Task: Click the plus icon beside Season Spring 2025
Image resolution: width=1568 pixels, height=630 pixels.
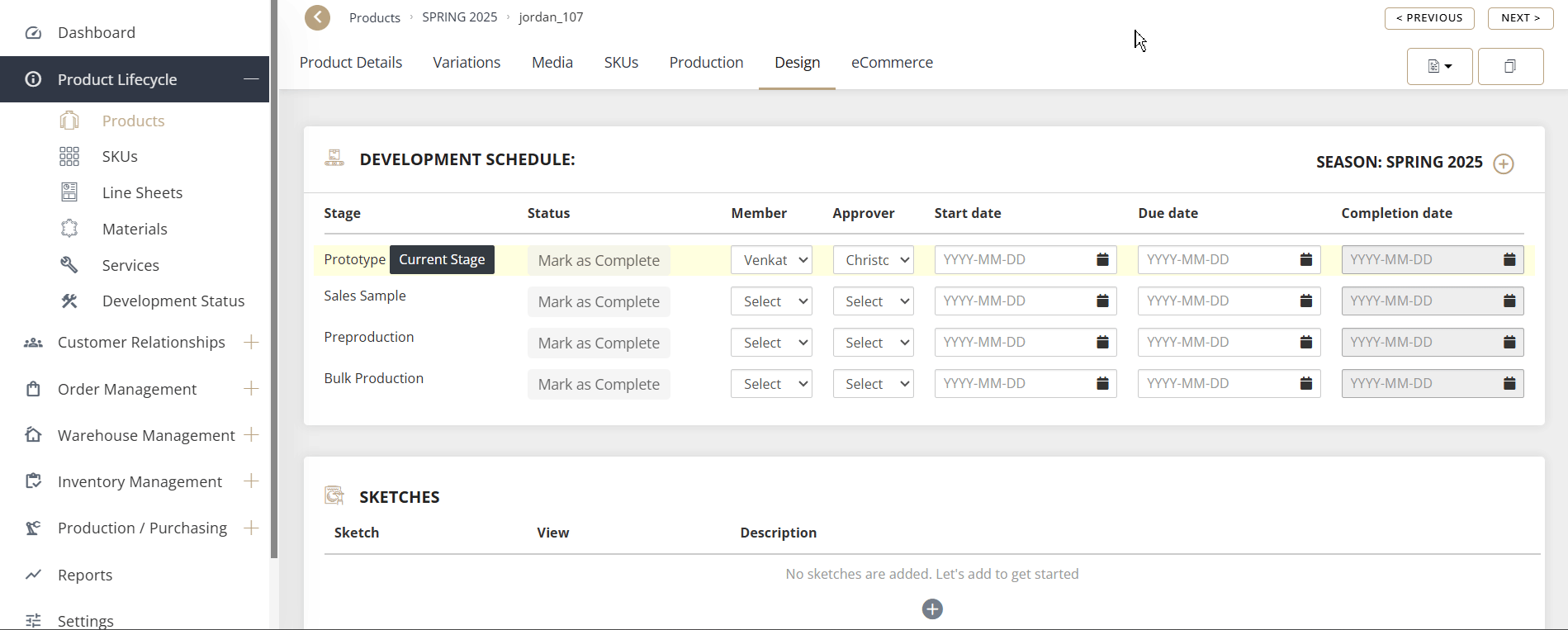Action: pos(1504,163)
